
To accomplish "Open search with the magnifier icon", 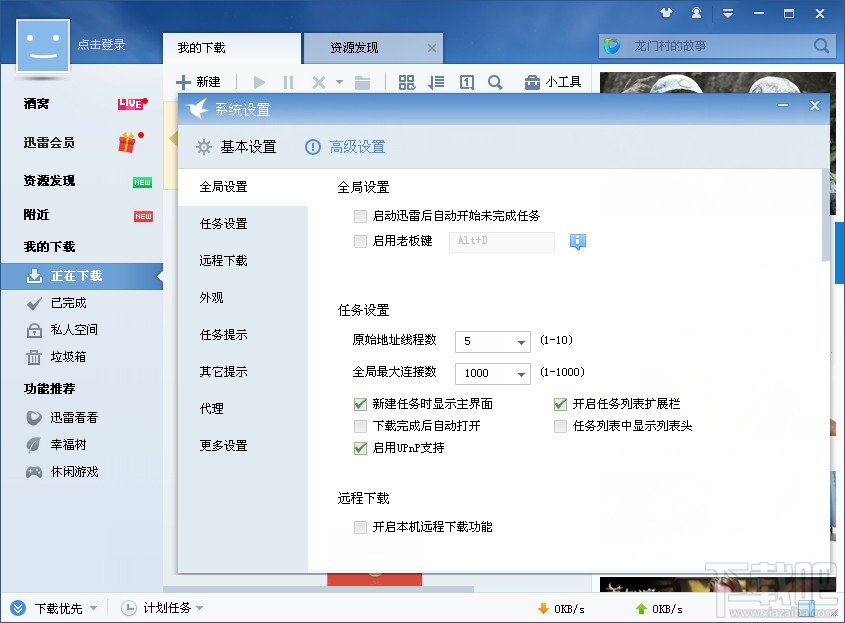I will (497, 81).
